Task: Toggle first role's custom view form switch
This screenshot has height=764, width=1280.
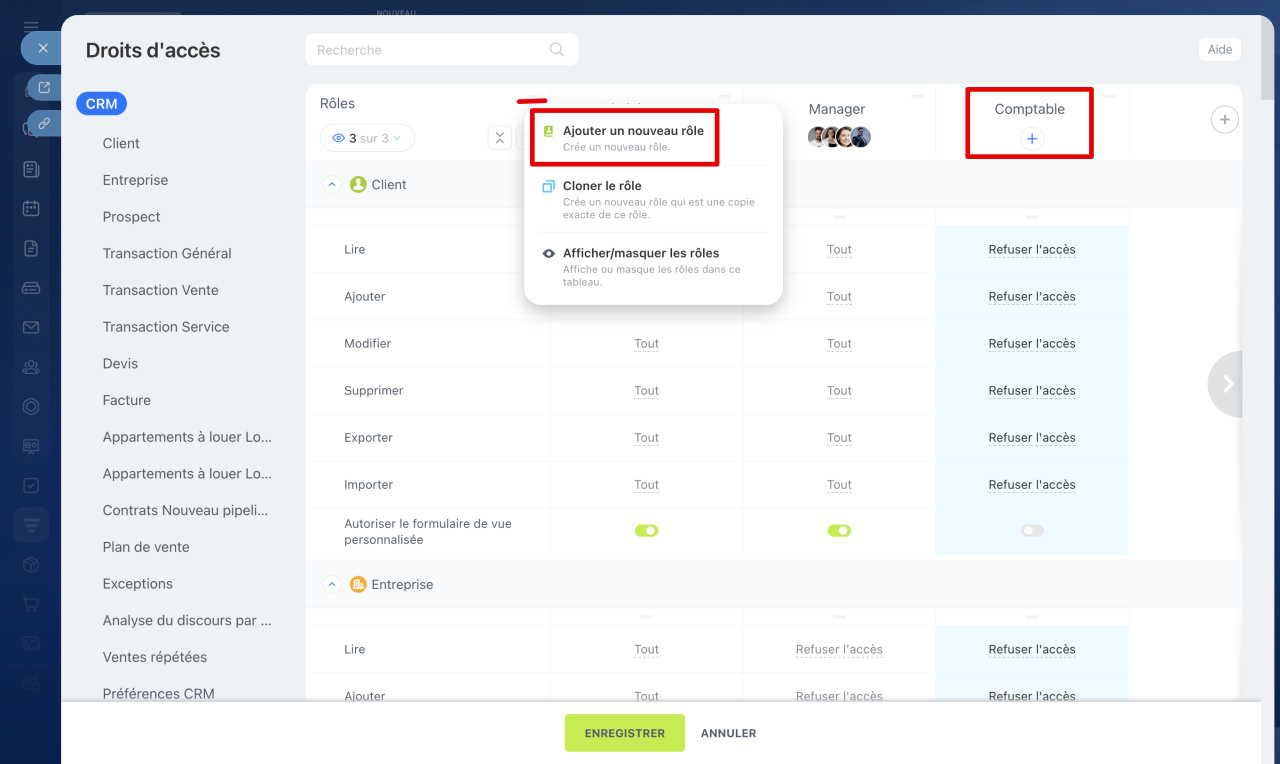Action: [646, 531]
